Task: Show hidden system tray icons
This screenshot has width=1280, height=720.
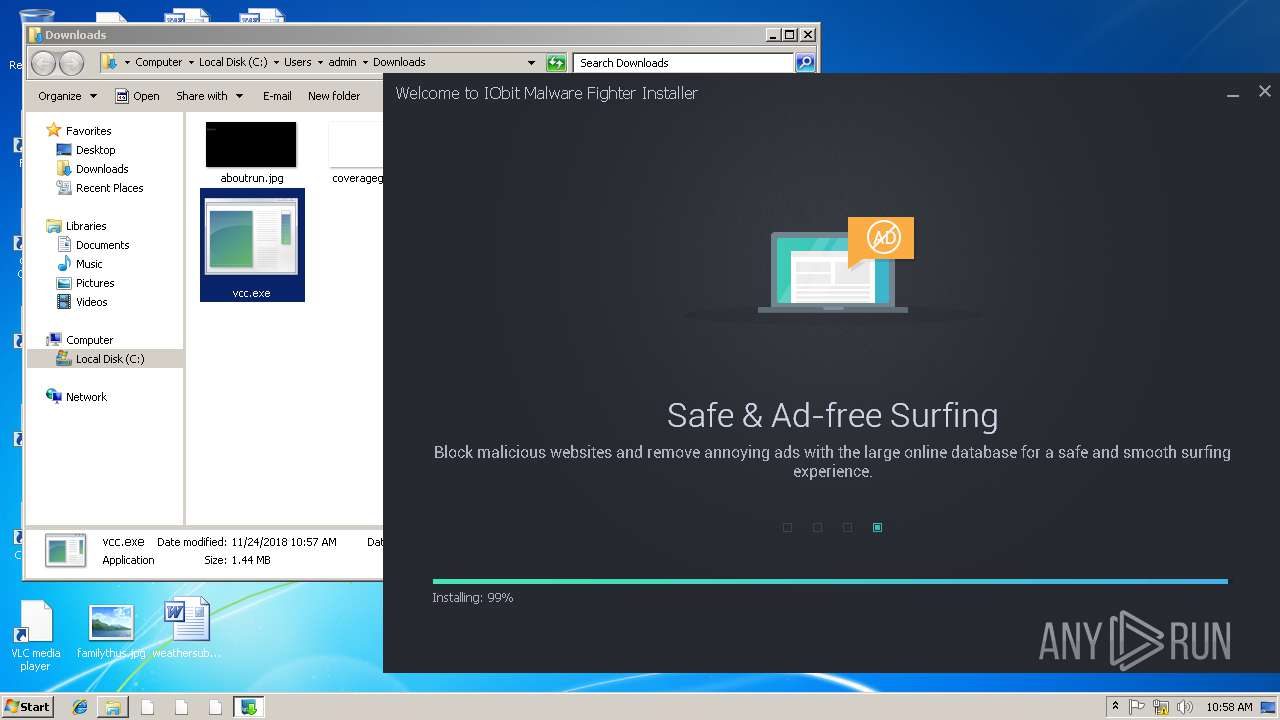Action: [1116, 707]
